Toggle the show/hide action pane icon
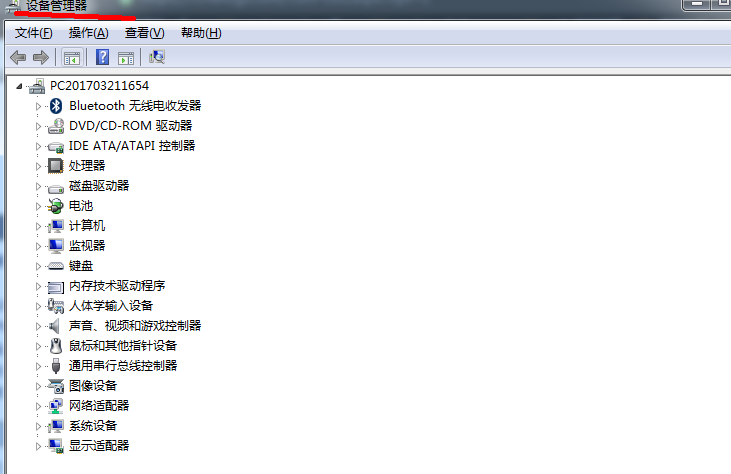731x474 pixels. (x=126, y=58)
